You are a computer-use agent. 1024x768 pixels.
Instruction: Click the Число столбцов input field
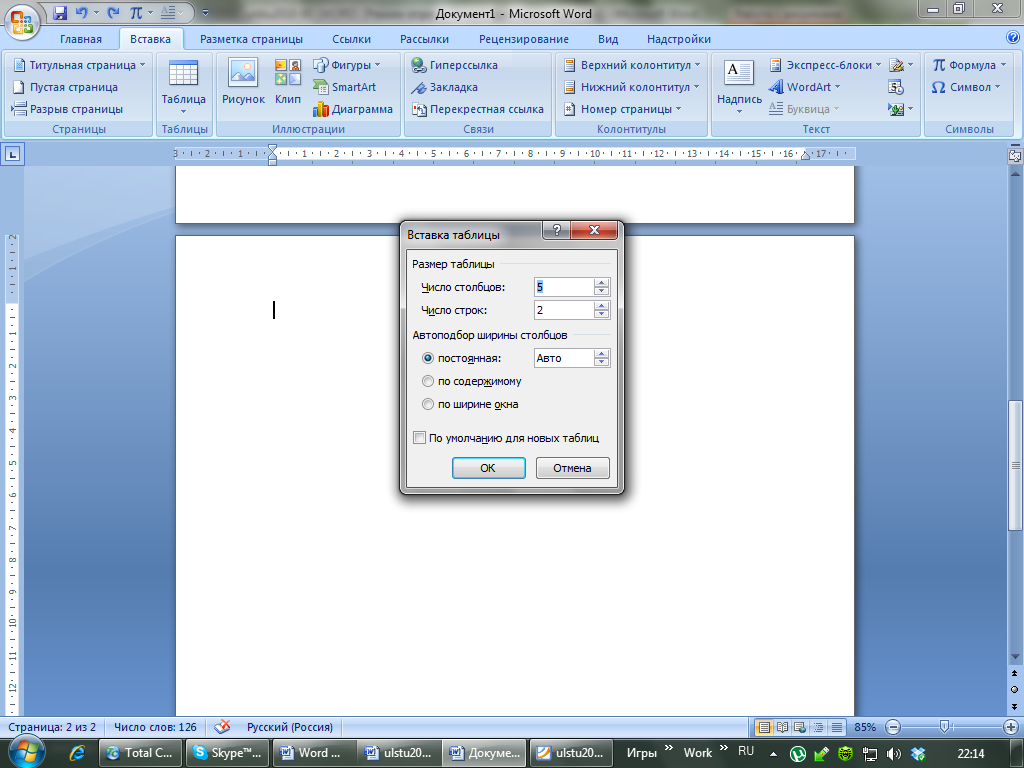(564, 287)
